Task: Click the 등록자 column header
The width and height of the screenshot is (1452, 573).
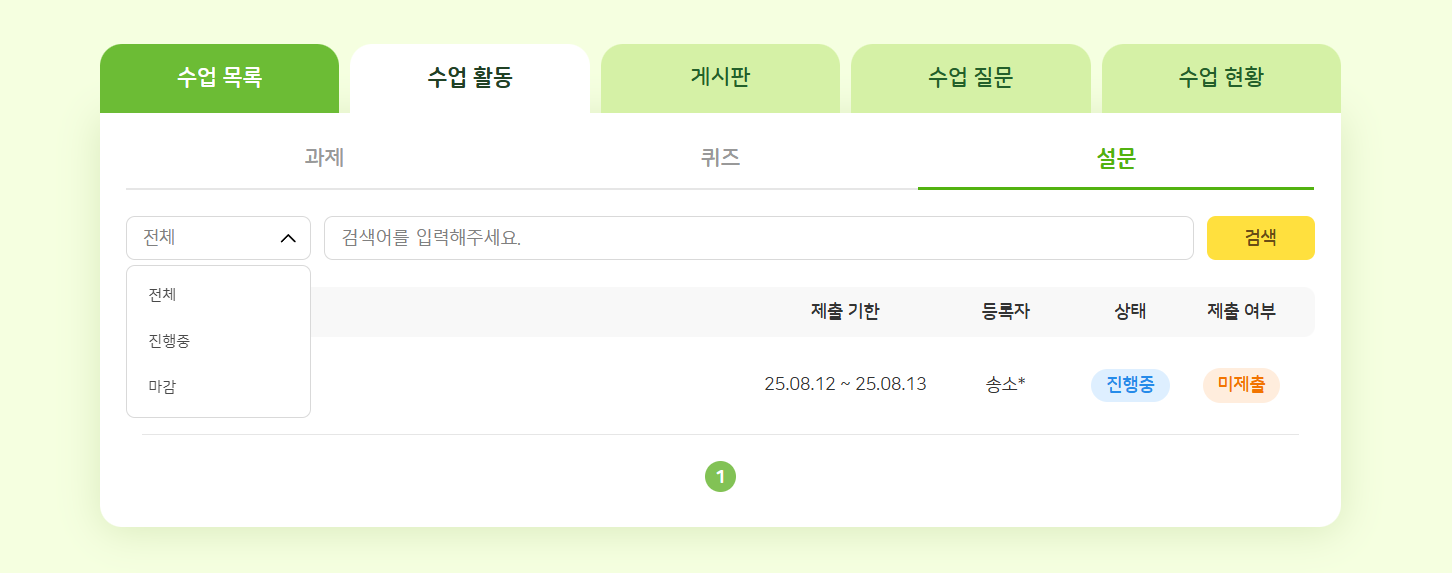Action: point(1006,311)
